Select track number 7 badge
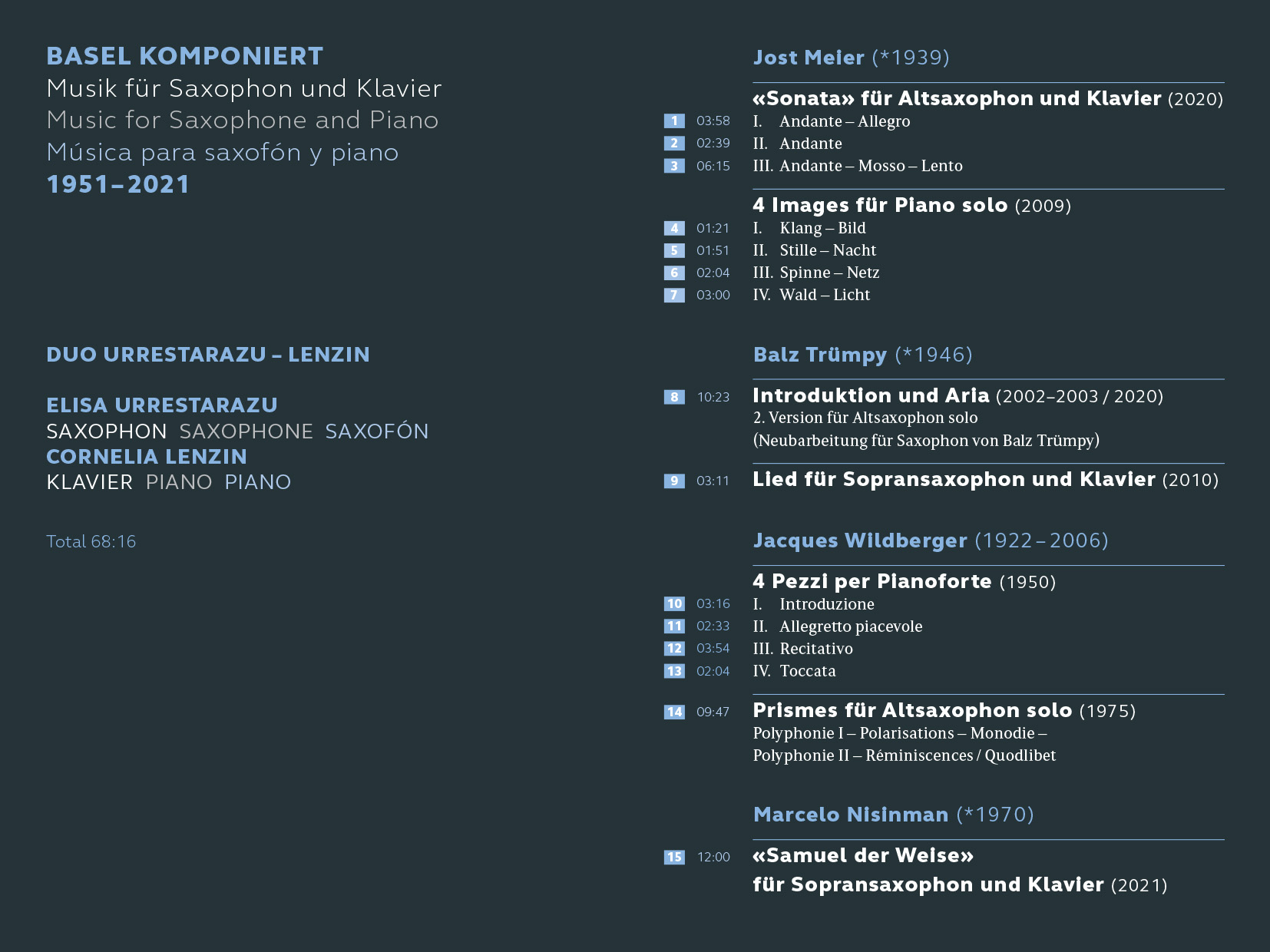This screenshot has width=1270, height=952. point(674,295)
